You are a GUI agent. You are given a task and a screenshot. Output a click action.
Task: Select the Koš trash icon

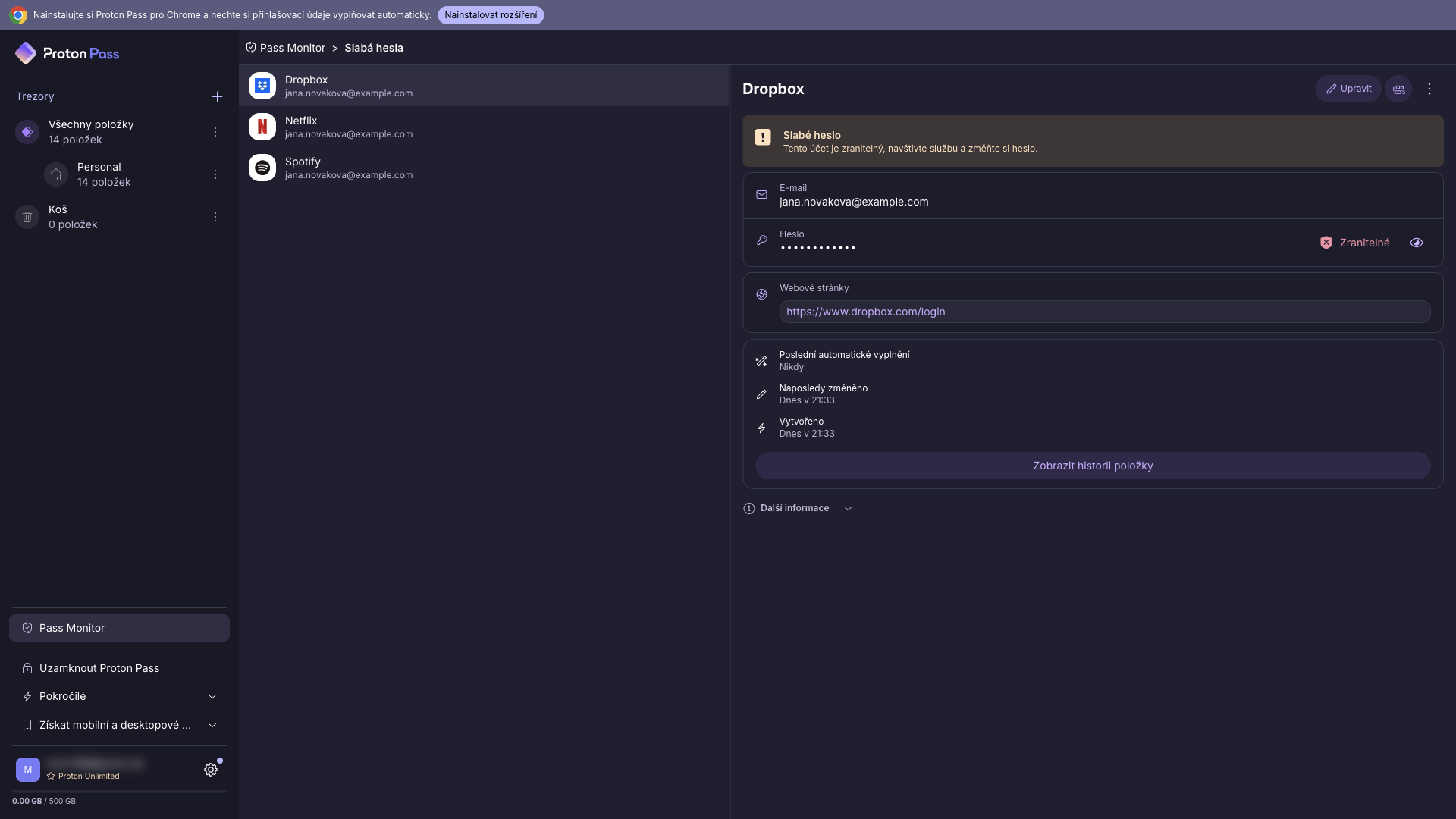pos(27,217)
